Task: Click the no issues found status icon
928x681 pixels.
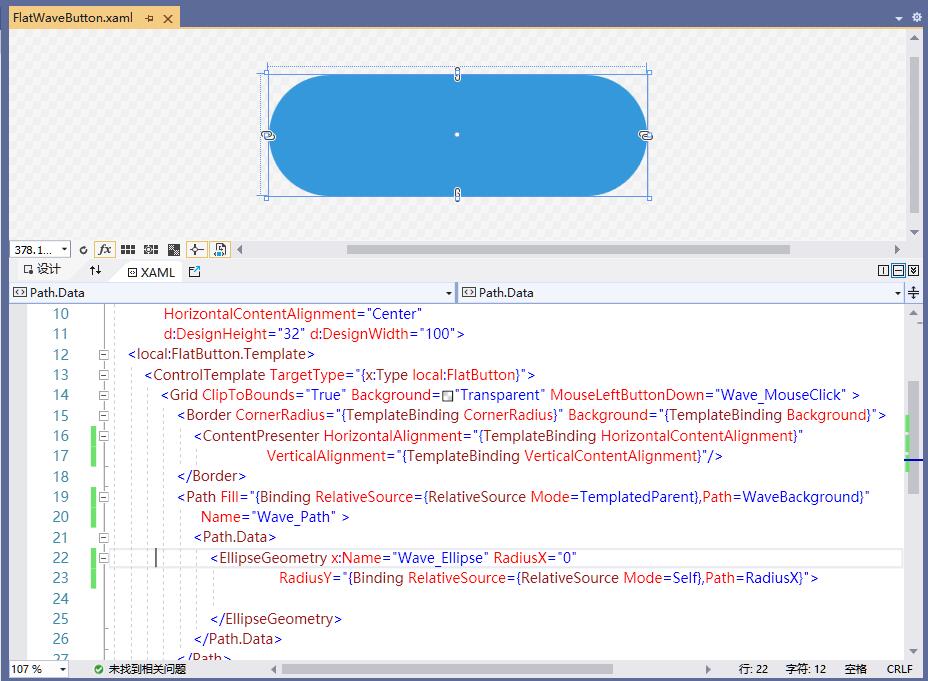Action: (x=99, y=669)
